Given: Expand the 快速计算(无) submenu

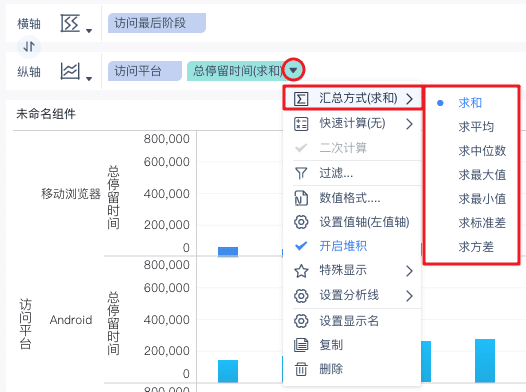Looking at the screenshot, I should (352, 124).
